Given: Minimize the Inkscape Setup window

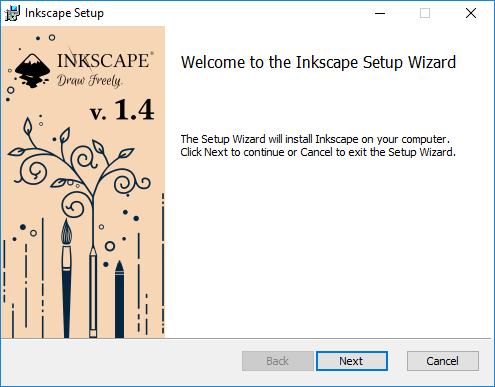Looking at the screenshot, I should tap(380, 13).
